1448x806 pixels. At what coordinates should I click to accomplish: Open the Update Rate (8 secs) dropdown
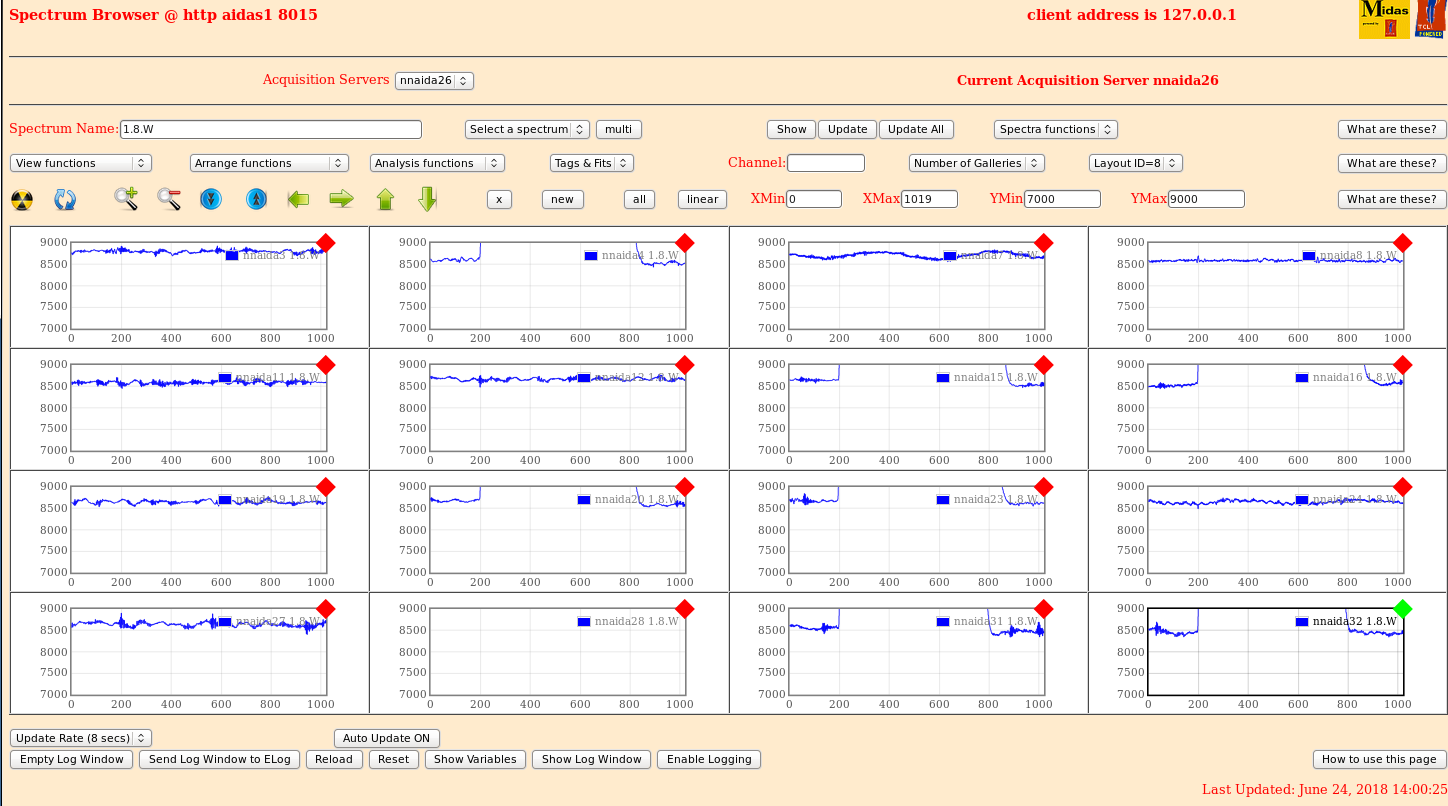pos(81,738)
